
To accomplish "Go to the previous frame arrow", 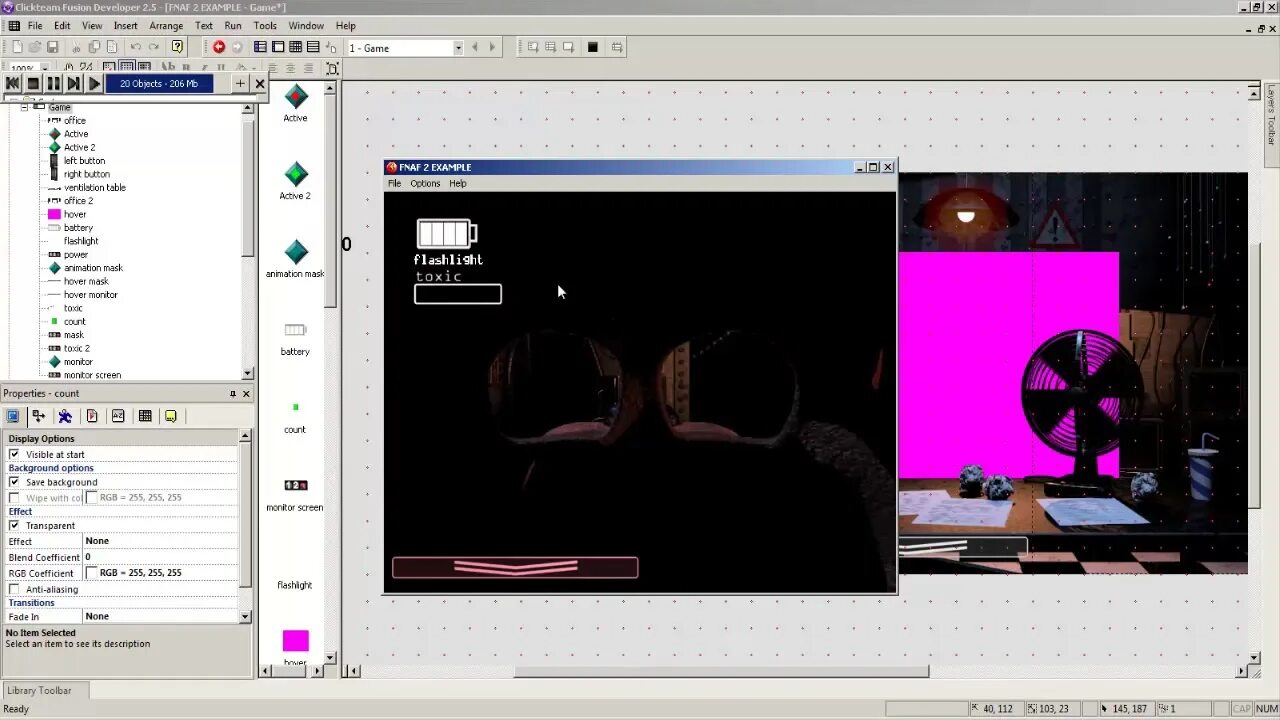I will pos(475,47).
